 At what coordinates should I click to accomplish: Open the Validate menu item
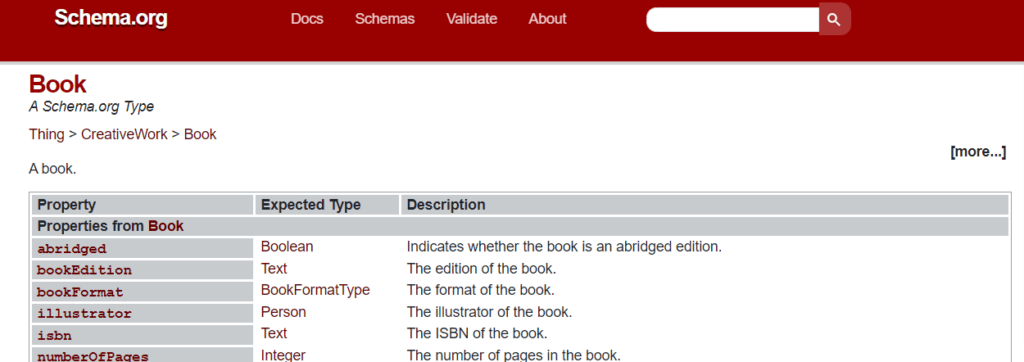(x=472, y=19)
